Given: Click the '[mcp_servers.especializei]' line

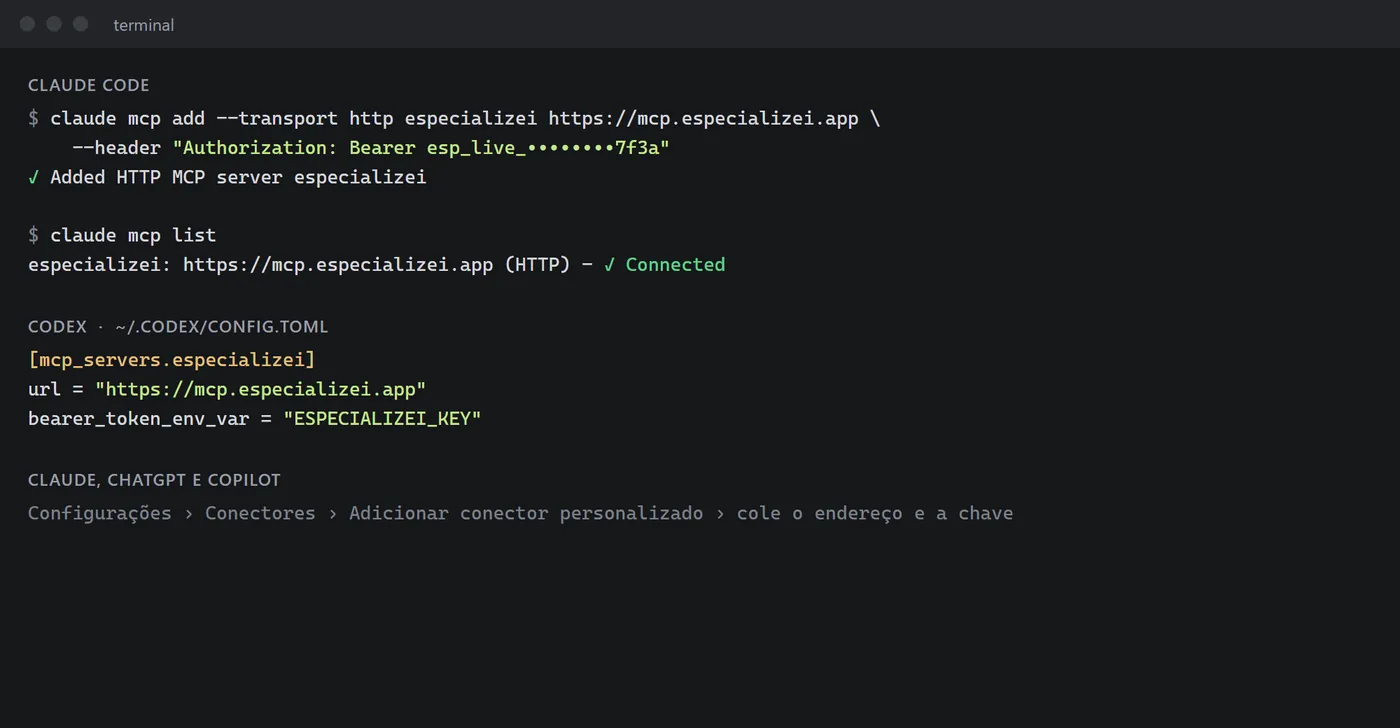Looking at the screenshot, I should point(171,359).
